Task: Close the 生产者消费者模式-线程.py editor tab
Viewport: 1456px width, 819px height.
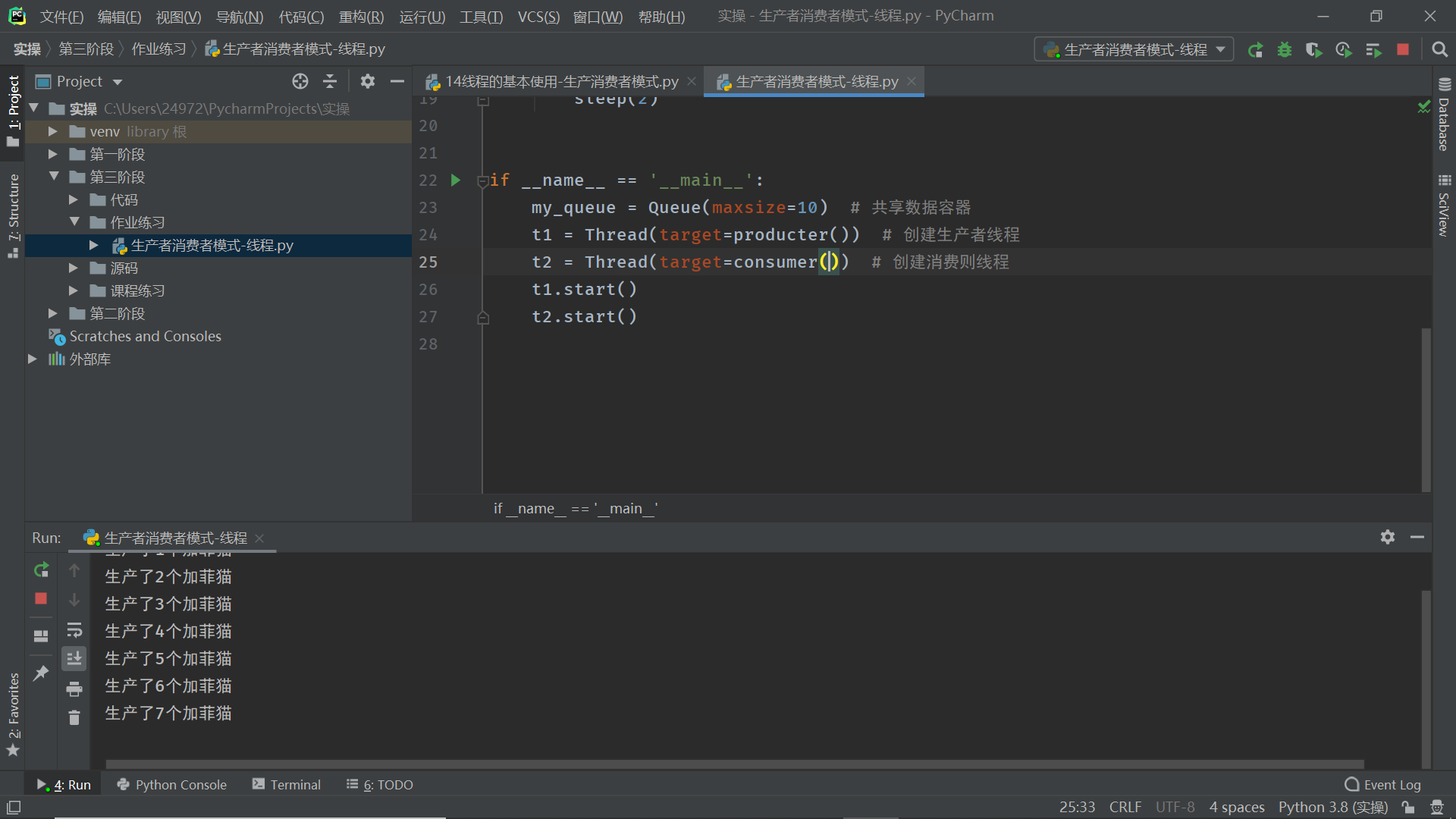Action: coord(912,81)
